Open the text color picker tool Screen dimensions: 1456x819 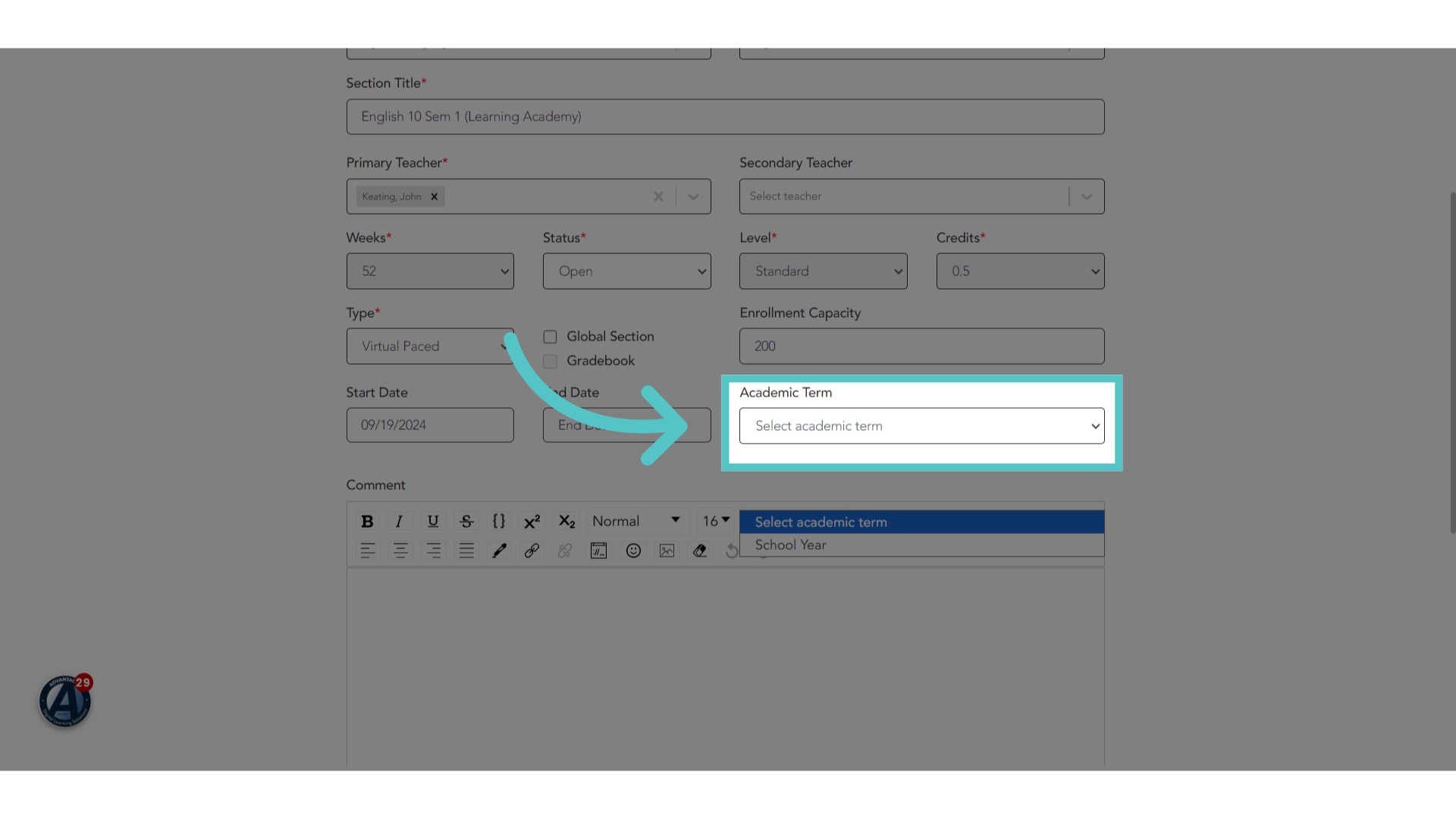[499, 551]
